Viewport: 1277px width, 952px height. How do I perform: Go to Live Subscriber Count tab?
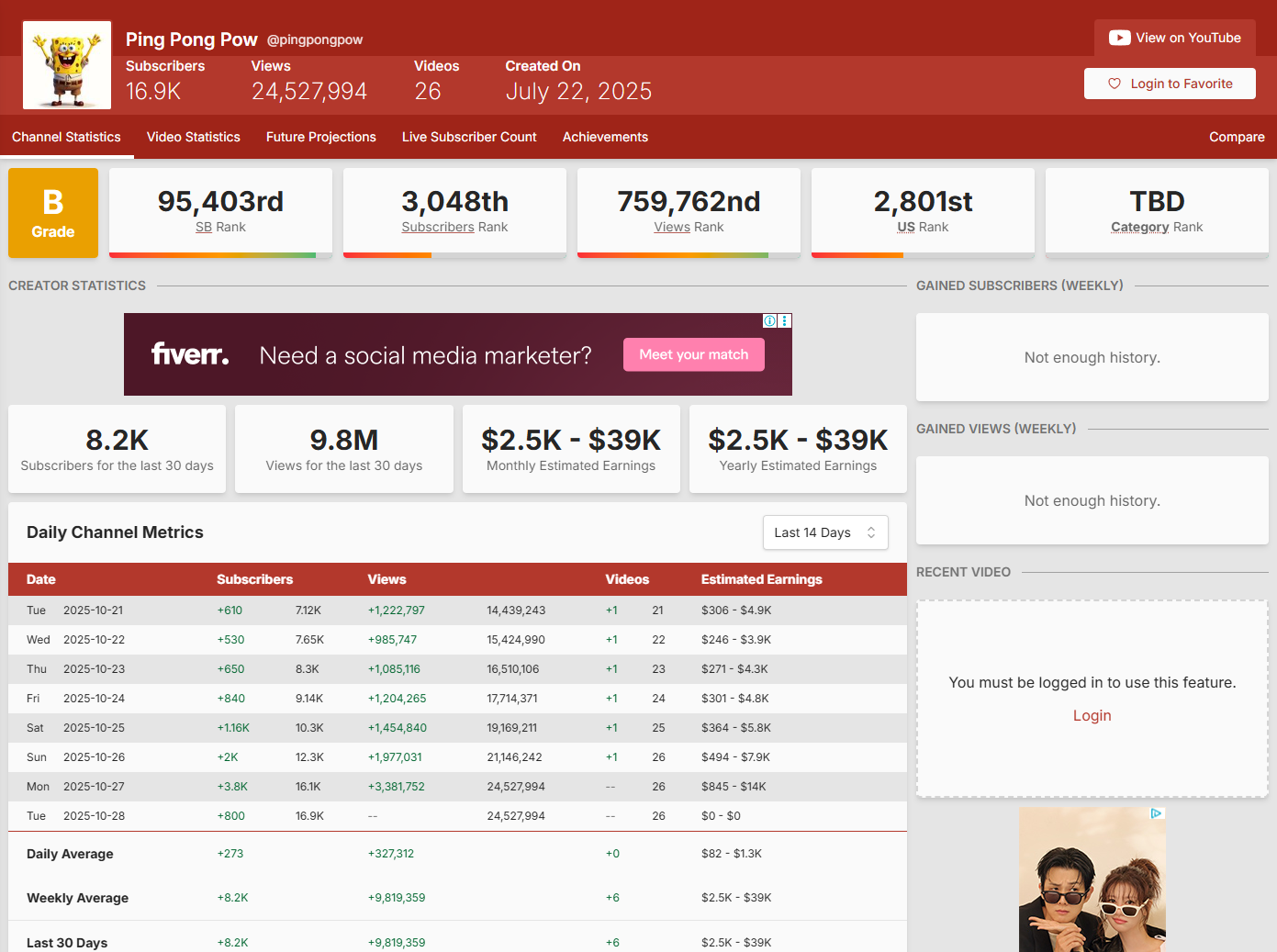click(469, 137)
